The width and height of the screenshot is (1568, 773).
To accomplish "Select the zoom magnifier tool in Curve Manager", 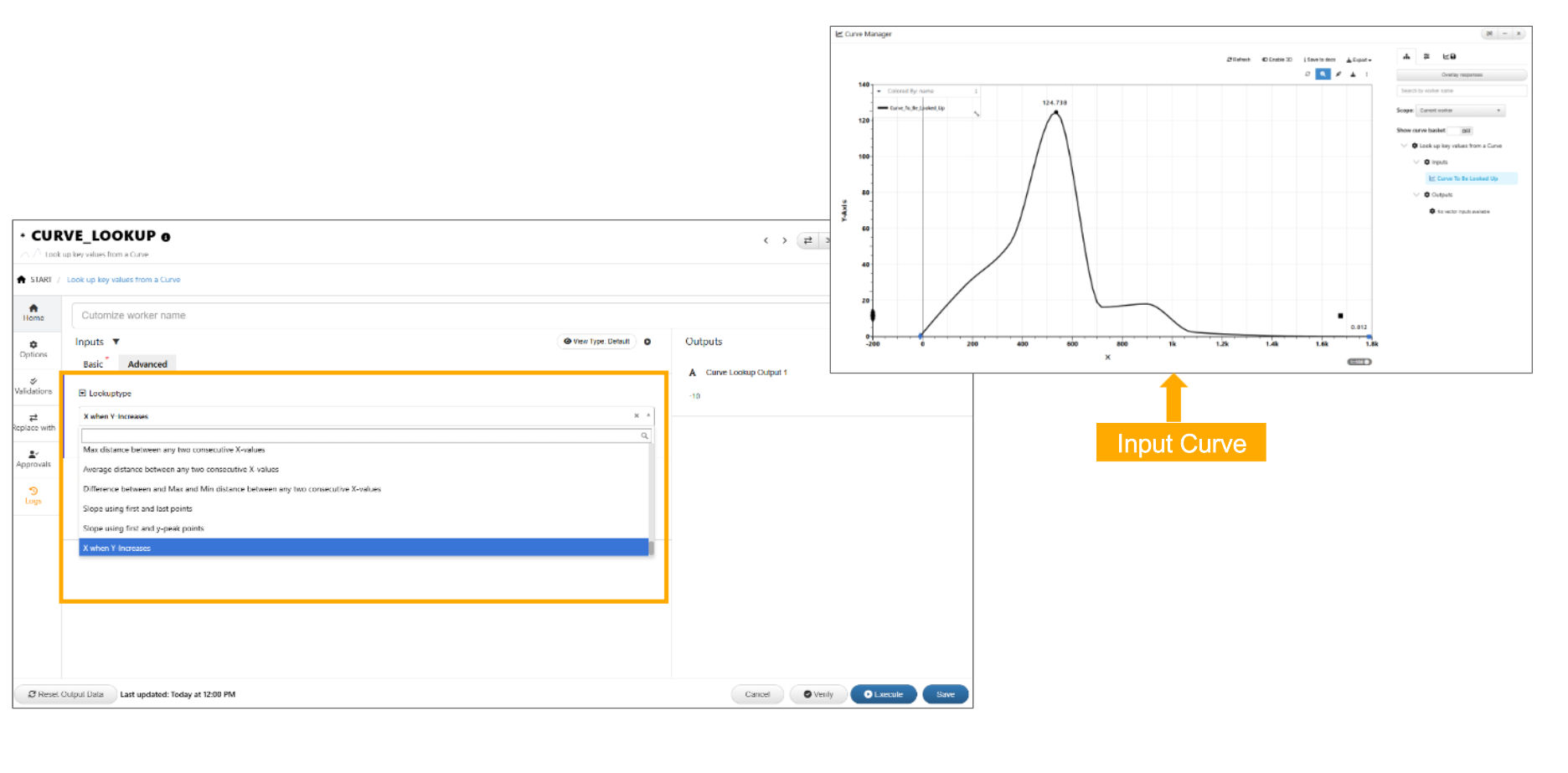I will [1323, 75].
